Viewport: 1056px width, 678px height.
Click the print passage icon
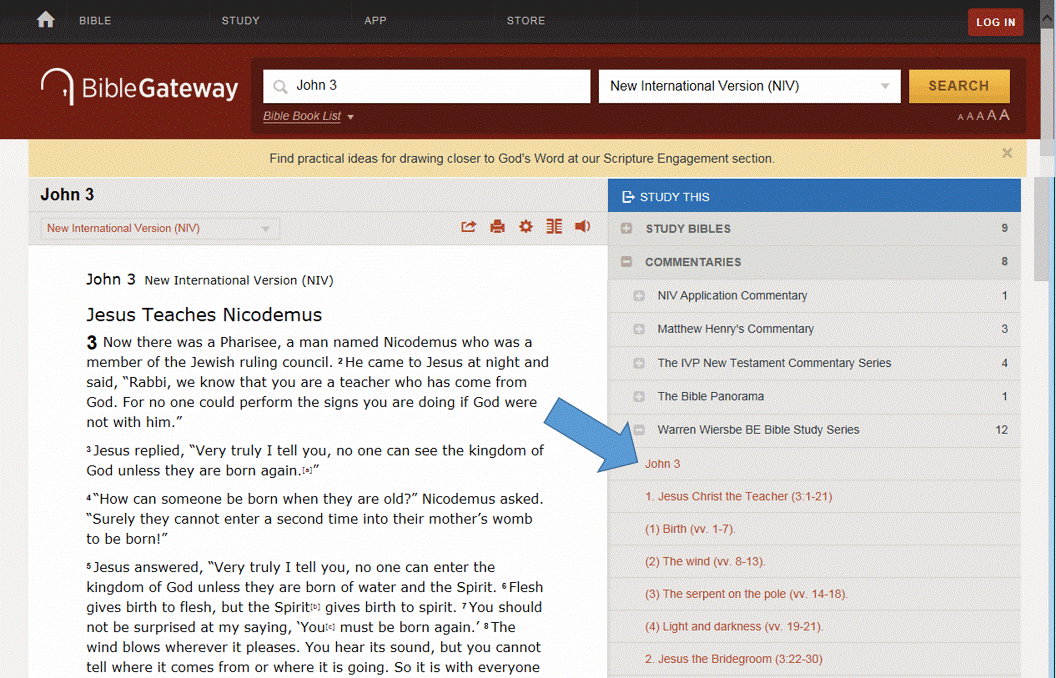click(x=497, y=226)
